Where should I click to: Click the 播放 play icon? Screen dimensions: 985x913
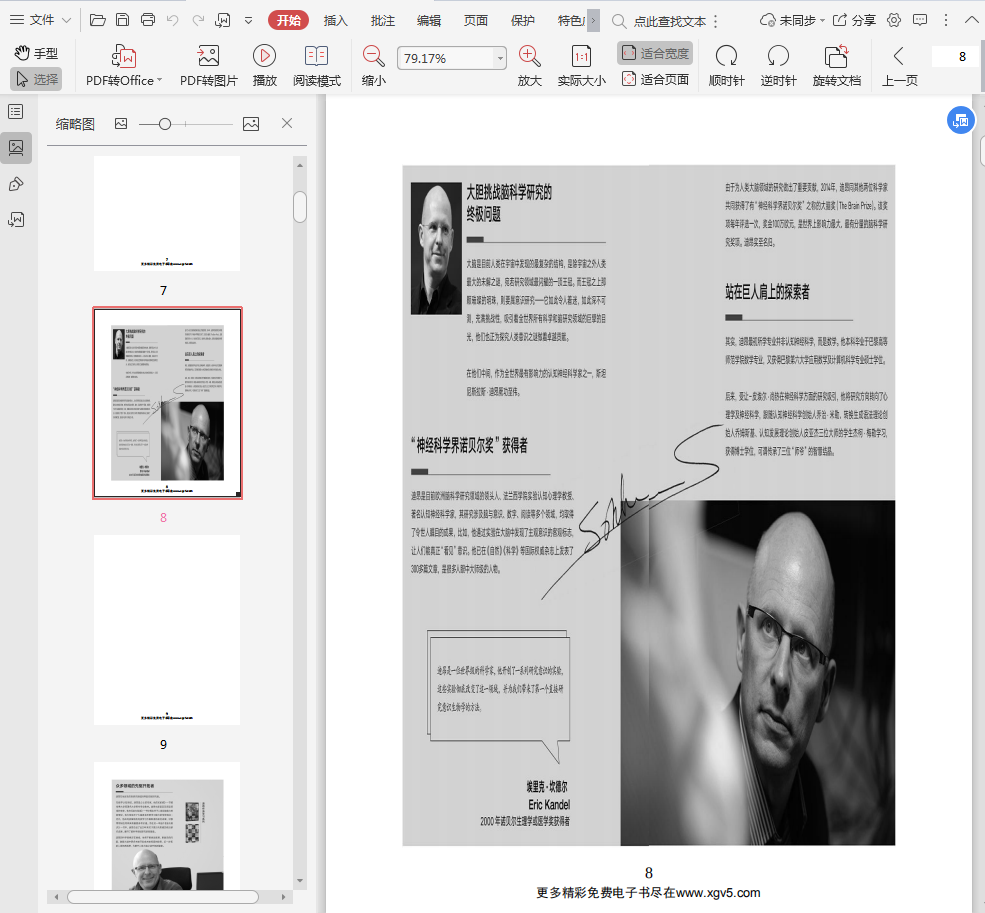tap(264, 57)
